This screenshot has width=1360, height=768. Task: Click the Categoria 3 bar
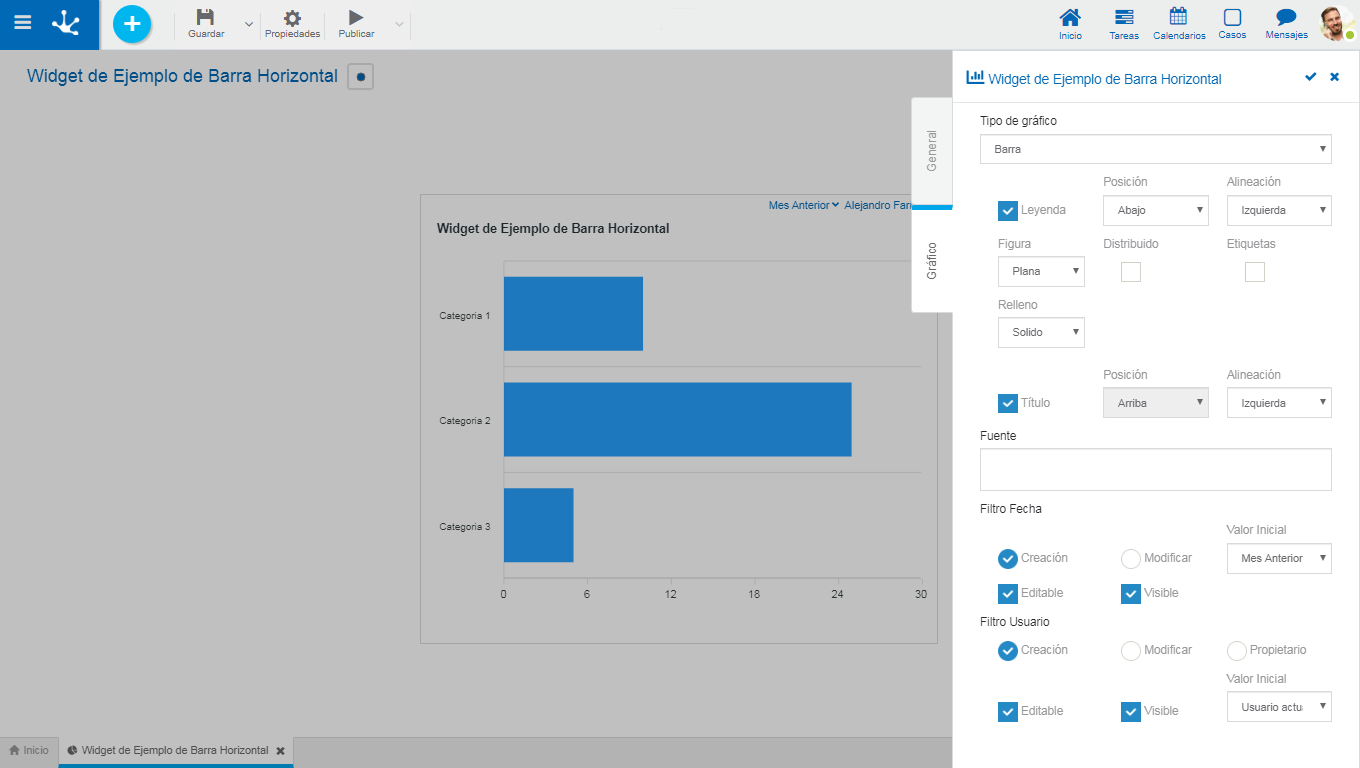pos(538,525)
